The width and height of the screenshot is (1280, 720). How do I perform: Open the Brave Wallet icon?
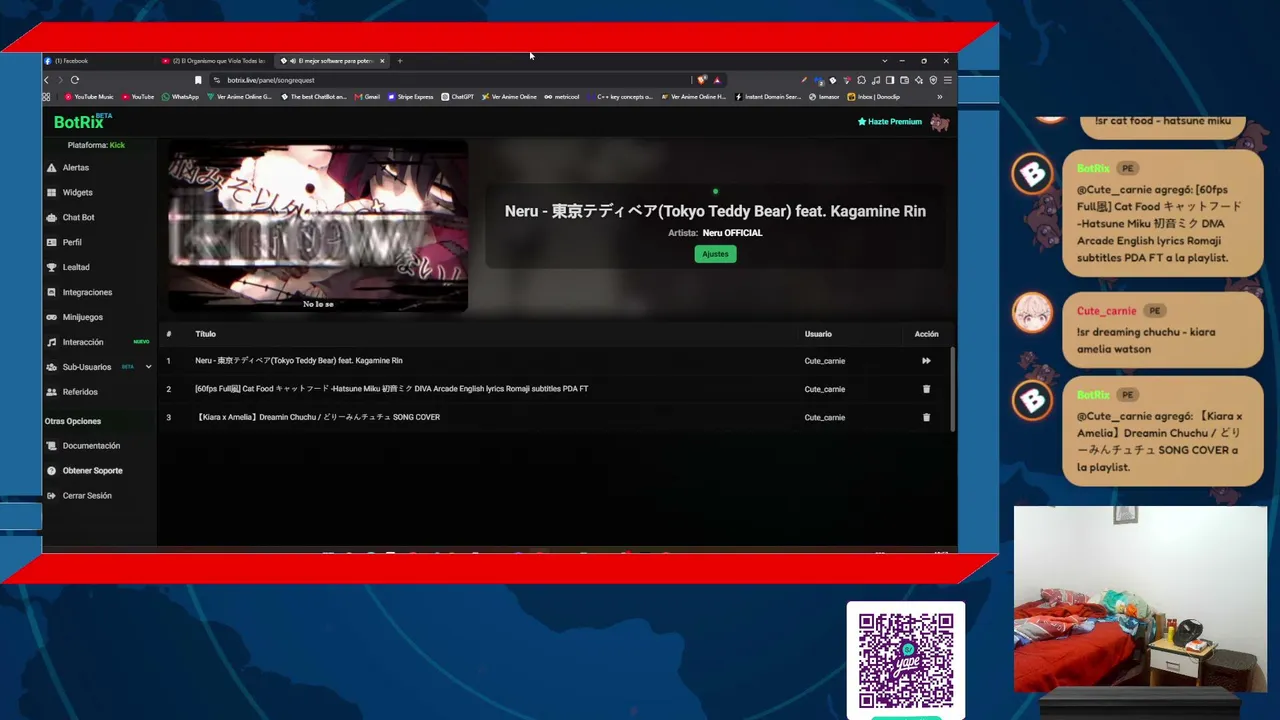[904, 80]
